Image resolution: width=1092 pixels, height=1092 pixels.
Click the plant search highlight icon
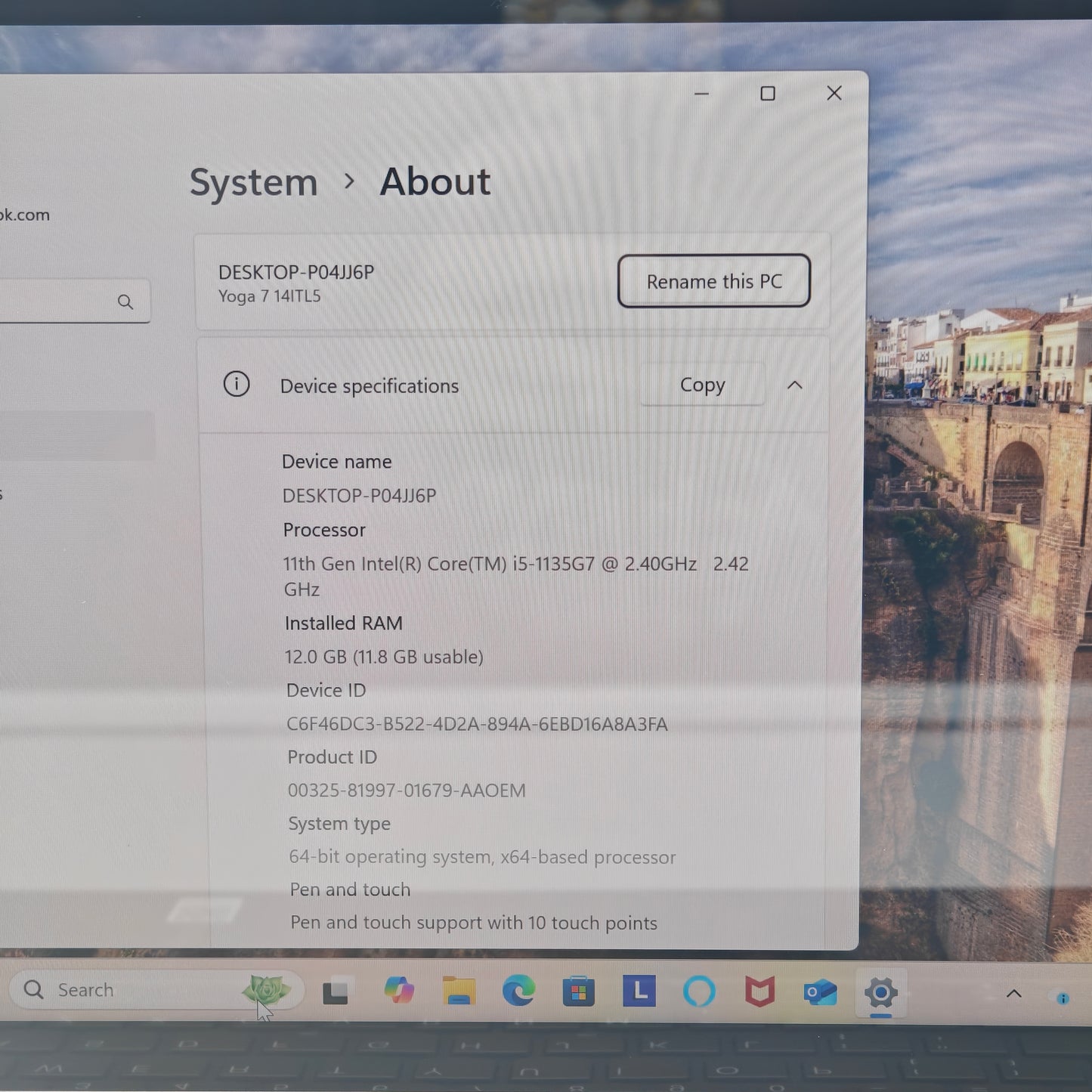click(x=266, y=988)
